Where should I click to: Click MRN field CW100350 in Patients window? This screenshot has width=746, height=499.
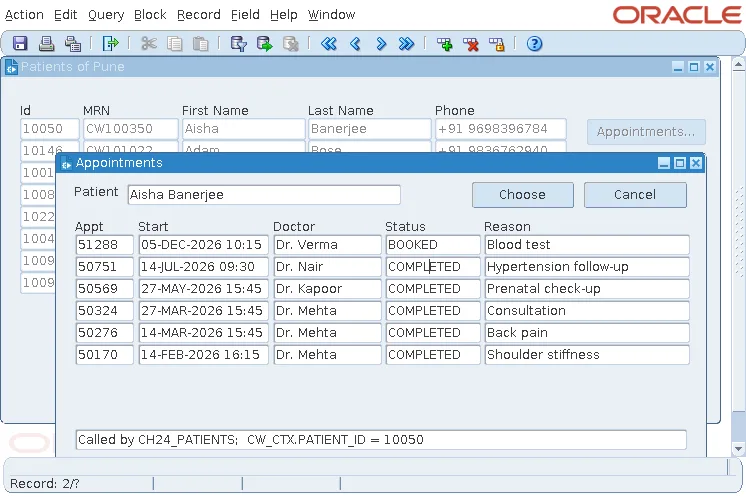point(131,129)
